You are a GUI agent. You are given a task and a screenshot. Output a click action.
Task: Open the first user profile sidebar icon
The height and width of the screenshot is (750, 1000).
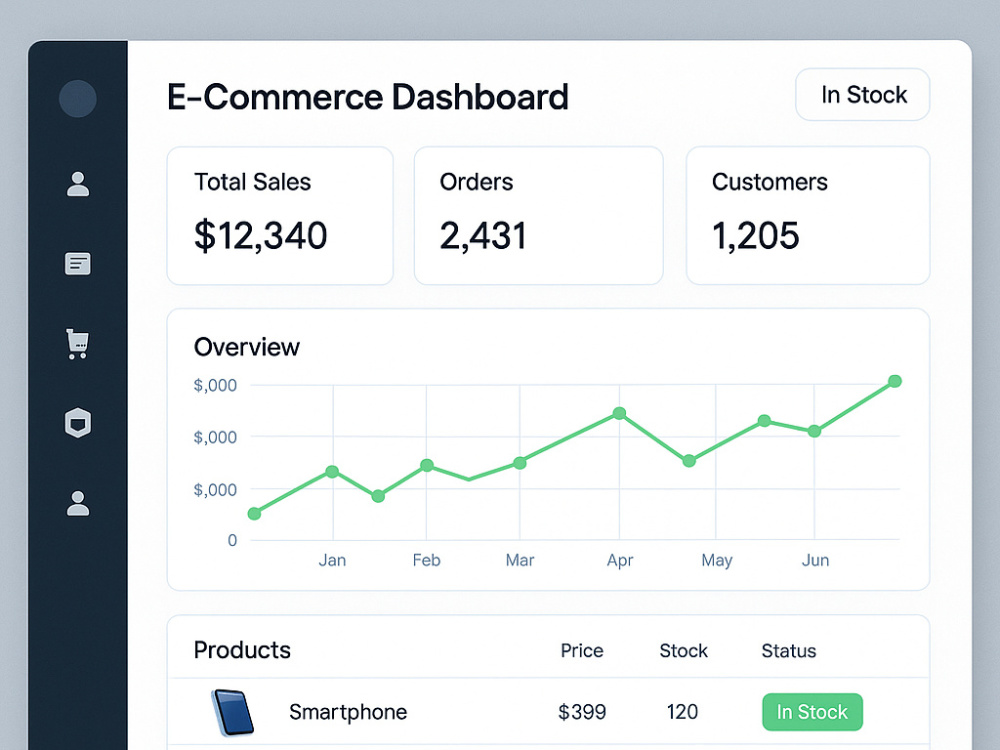(x=78, y=184)
